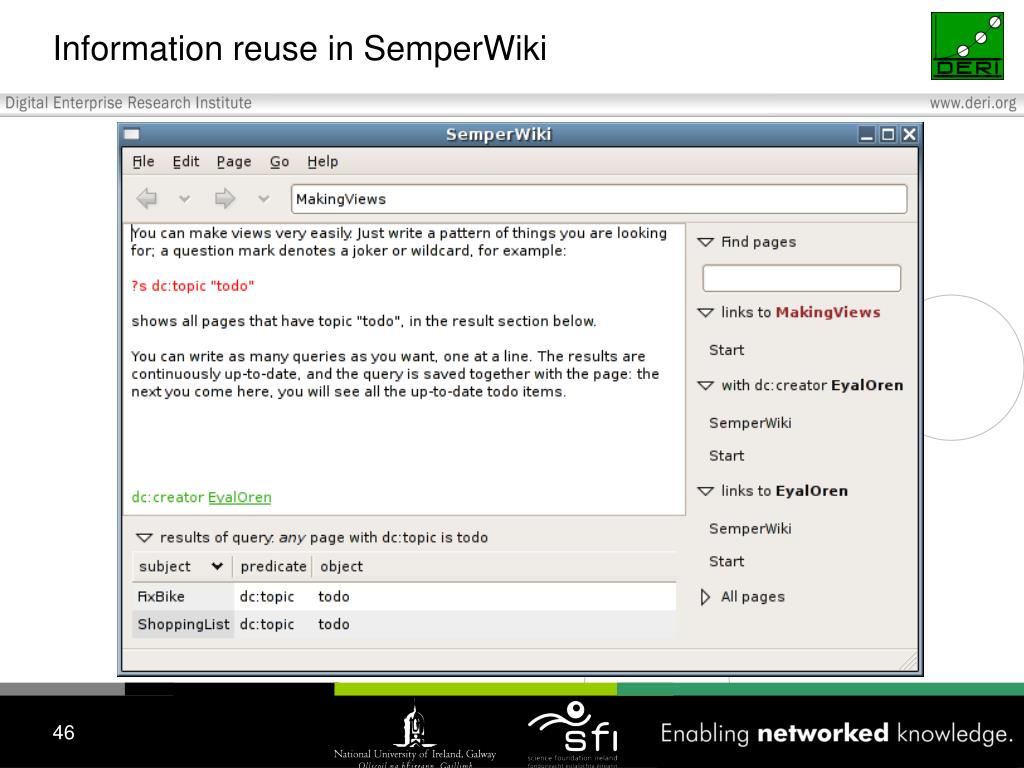
Task: Click the predicate column header
Action: 273,567
